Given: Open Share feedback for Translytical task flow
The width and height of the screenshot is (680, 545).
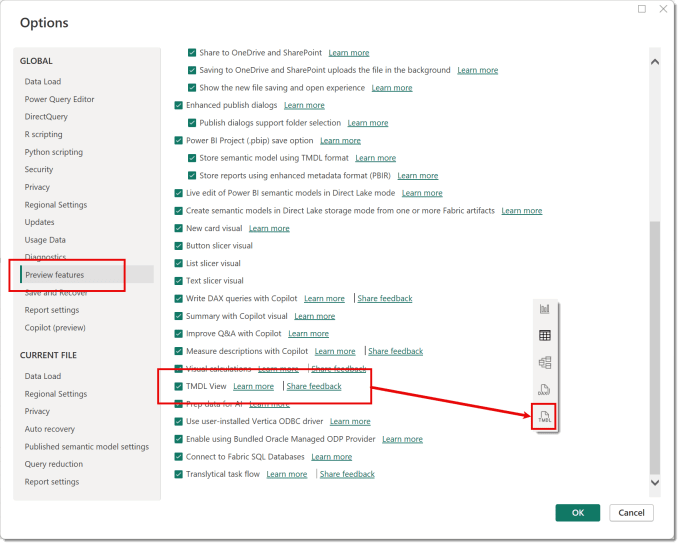Looking at the screenshot, I should [349, 476].
